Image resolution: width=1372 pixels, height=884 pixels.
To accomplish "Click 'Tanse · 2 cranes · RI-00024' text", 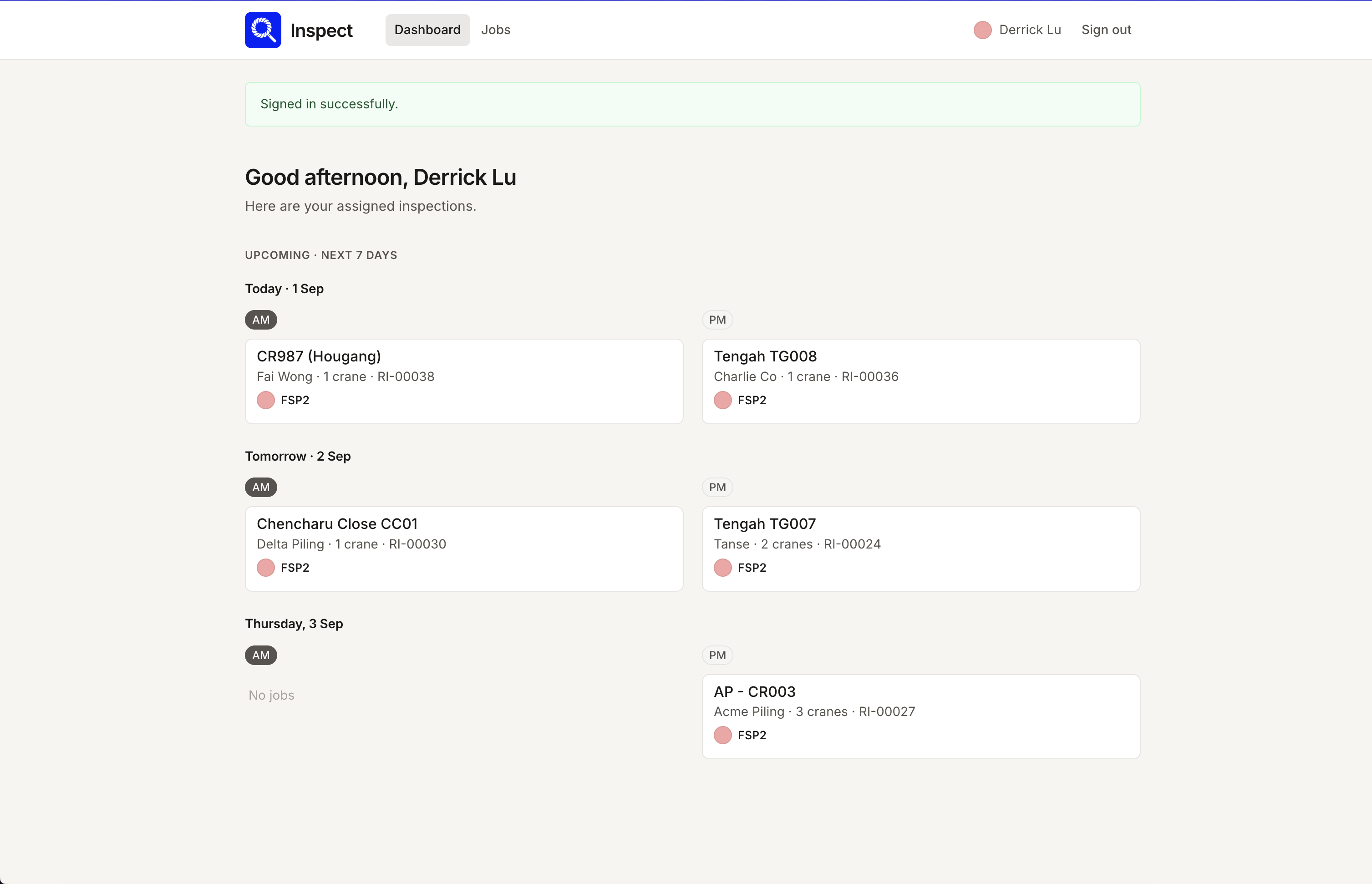I will 798,544.
